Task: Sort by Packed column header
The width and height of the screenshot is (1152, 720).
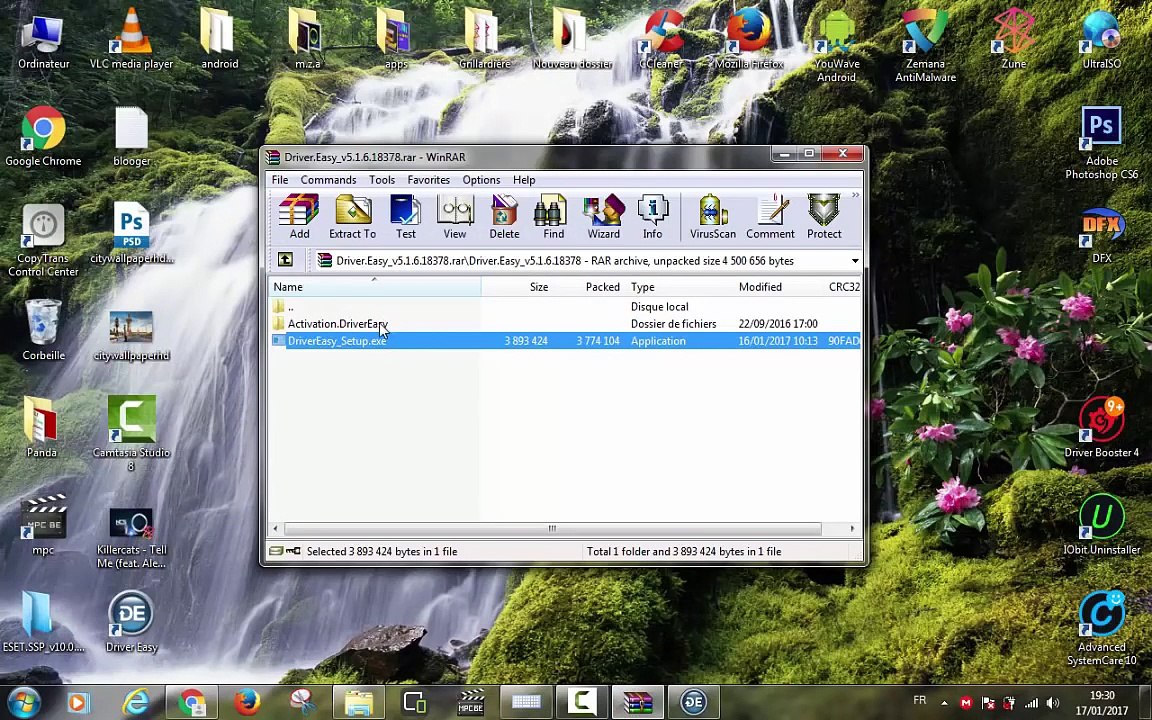Action: click(x=589, y=287)
